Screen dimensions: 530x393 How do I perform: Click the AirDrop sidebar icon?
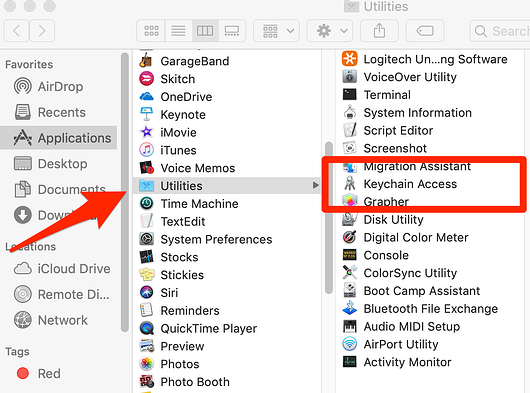point(23,87)
